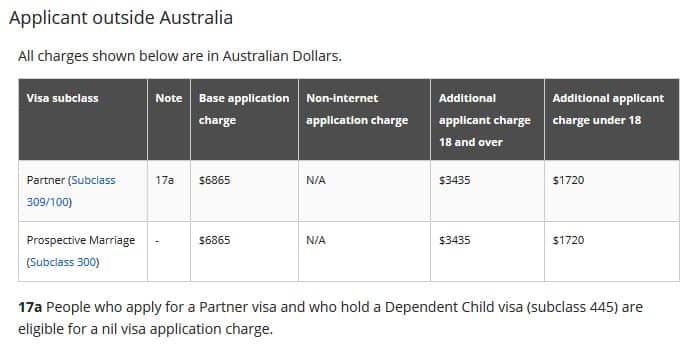Open the Subclass 300 link
This screenshot has width=693, height=362.
(x=63, y=262)
